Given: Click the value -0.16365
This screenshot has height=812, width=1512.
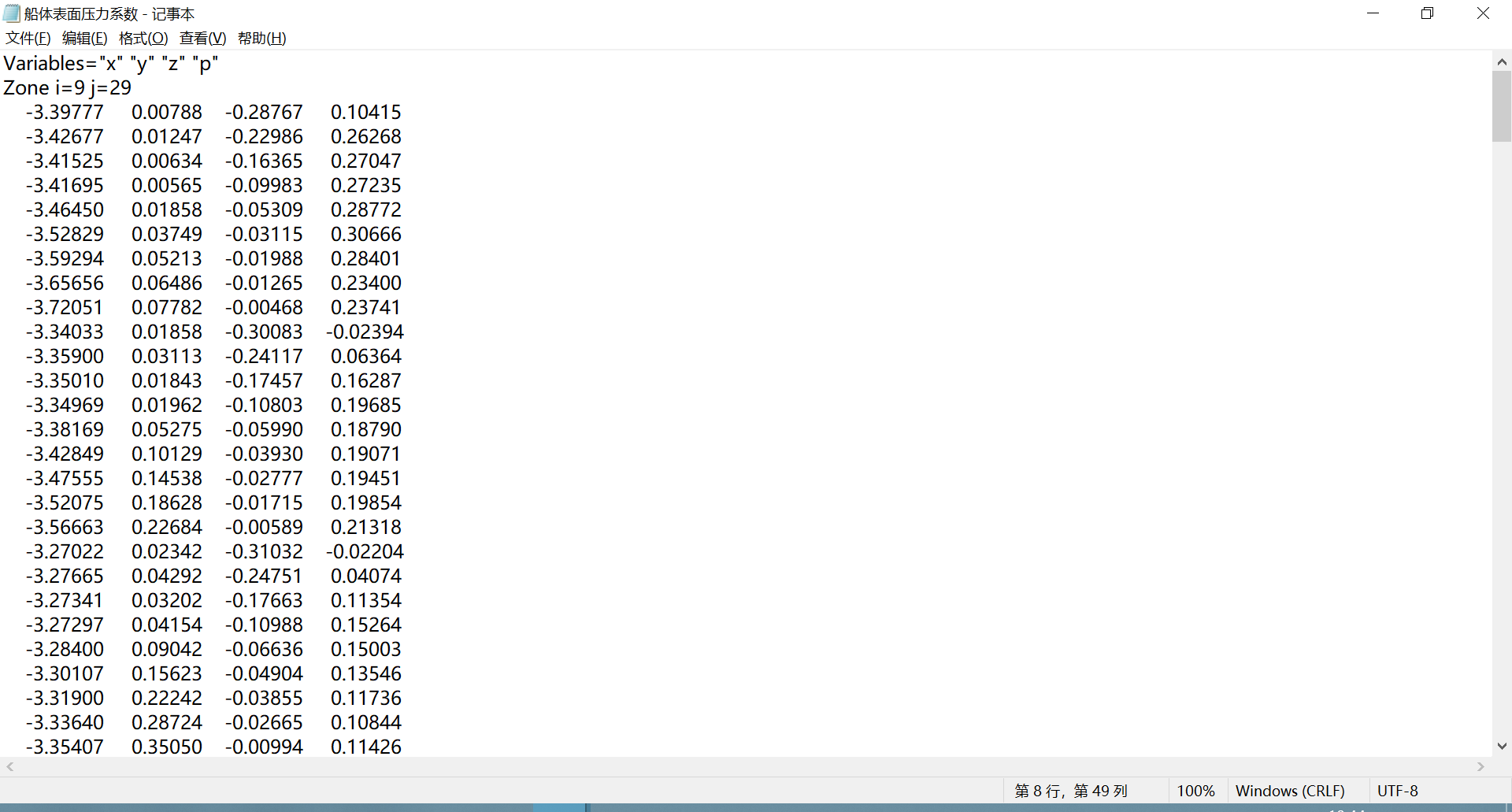Looking at the screenshot, I should pos(264,161).
